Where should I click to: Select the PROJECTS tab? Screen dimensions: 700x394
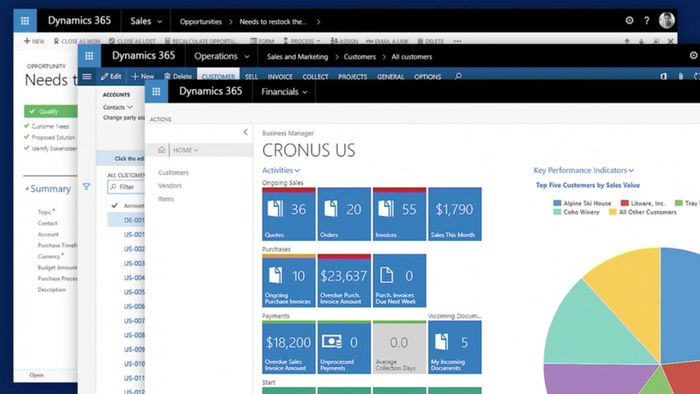tap(353, 77)
